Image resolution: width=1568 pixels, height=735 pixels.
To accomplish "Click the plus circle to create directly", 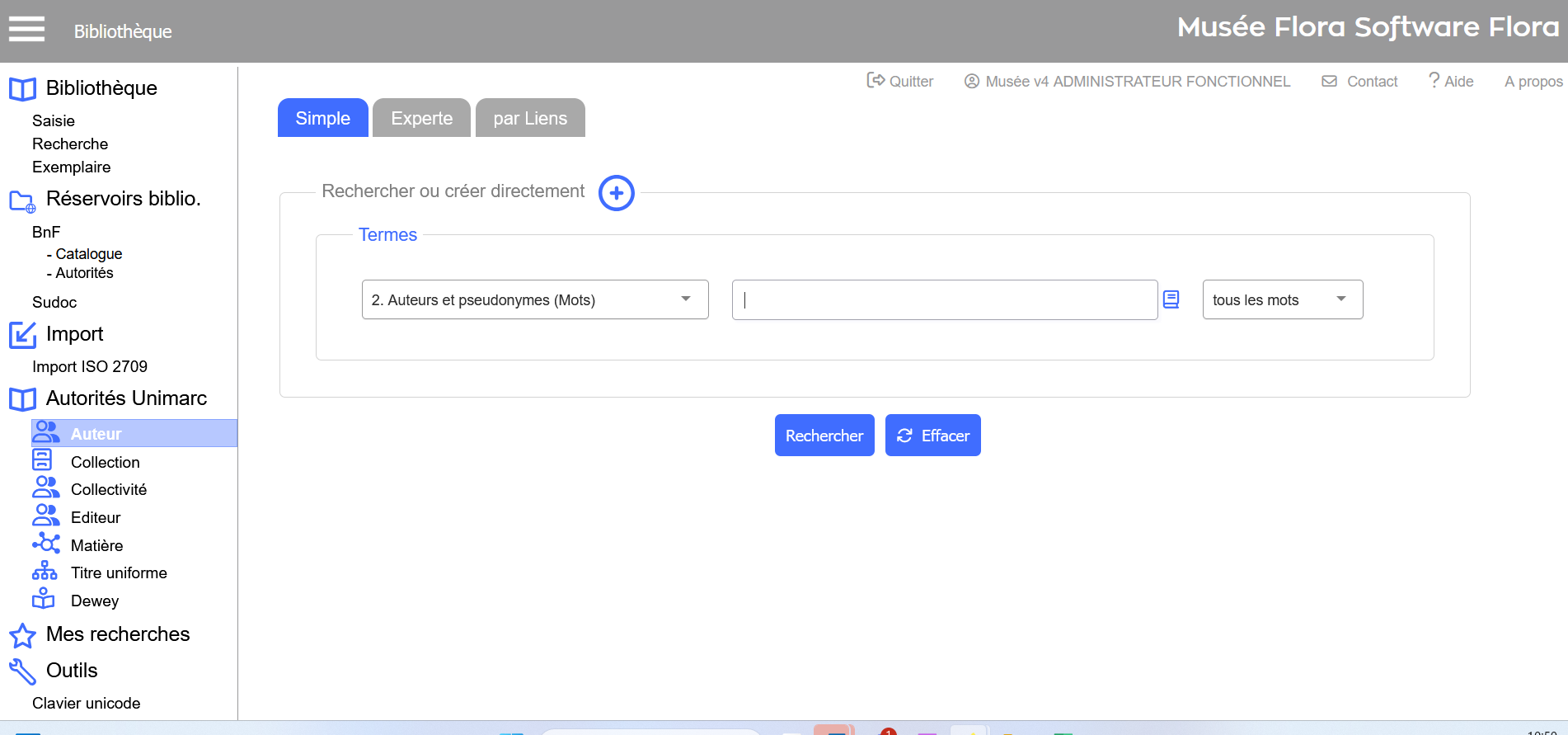I will (617, 193).
